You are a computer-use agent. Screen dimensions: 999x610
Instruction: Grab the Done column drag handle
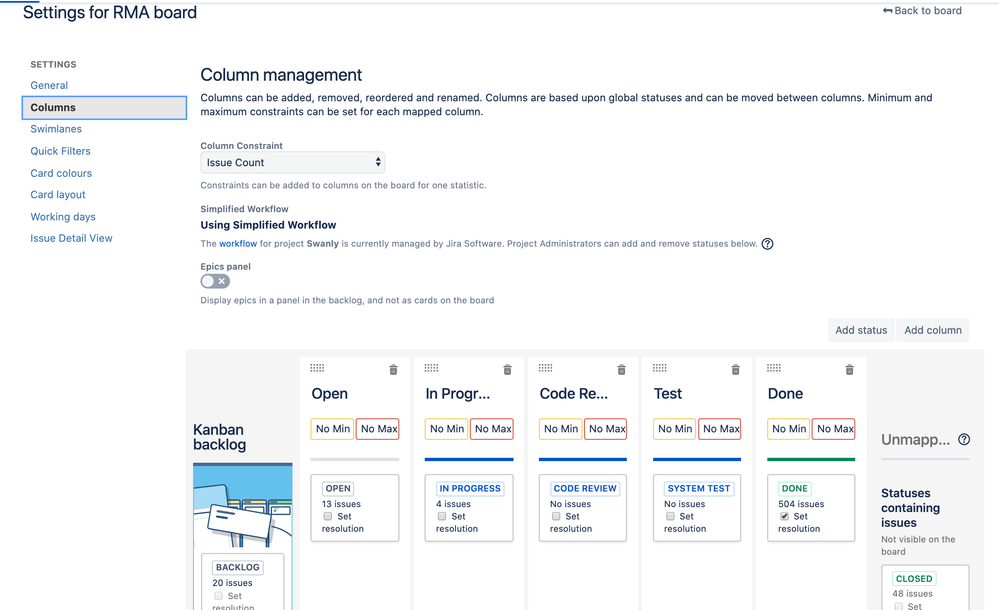tap(773, 368)
